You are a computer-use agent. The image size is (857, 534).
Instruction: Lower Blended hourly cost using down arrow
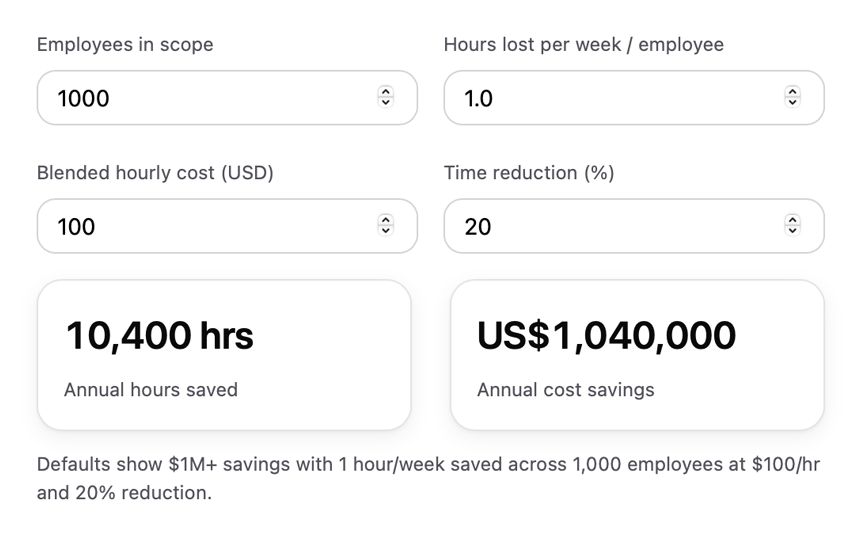point(386,231)
